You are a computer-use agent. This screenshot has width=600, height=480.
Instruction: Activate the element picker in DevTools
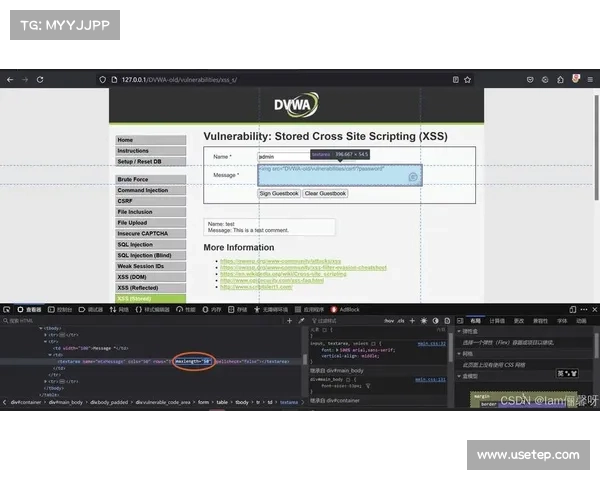[x=7, y=309]
